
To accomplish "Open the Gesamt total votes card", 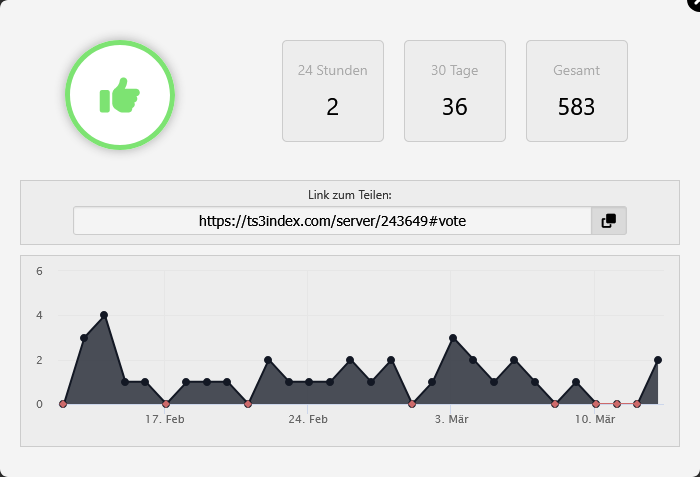I will pyautogui.click(x=577, y=91).
